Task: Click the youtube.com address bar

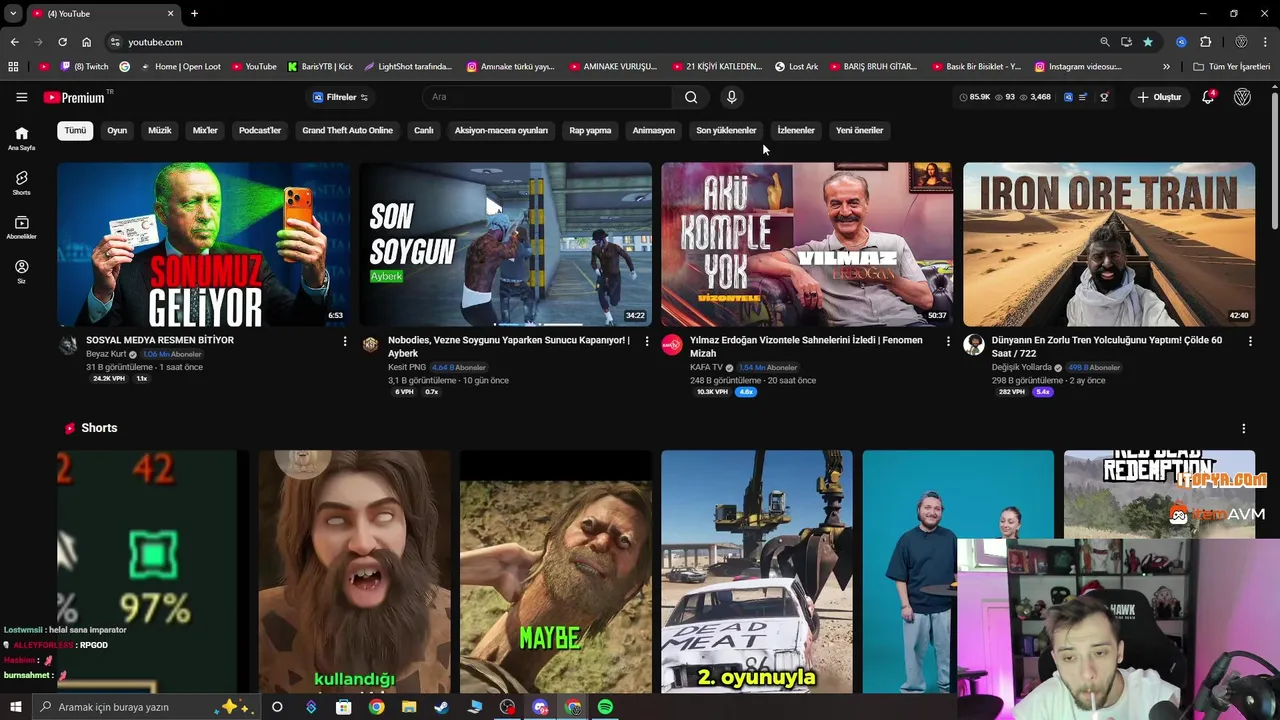Action: click(x=600, y=42)
